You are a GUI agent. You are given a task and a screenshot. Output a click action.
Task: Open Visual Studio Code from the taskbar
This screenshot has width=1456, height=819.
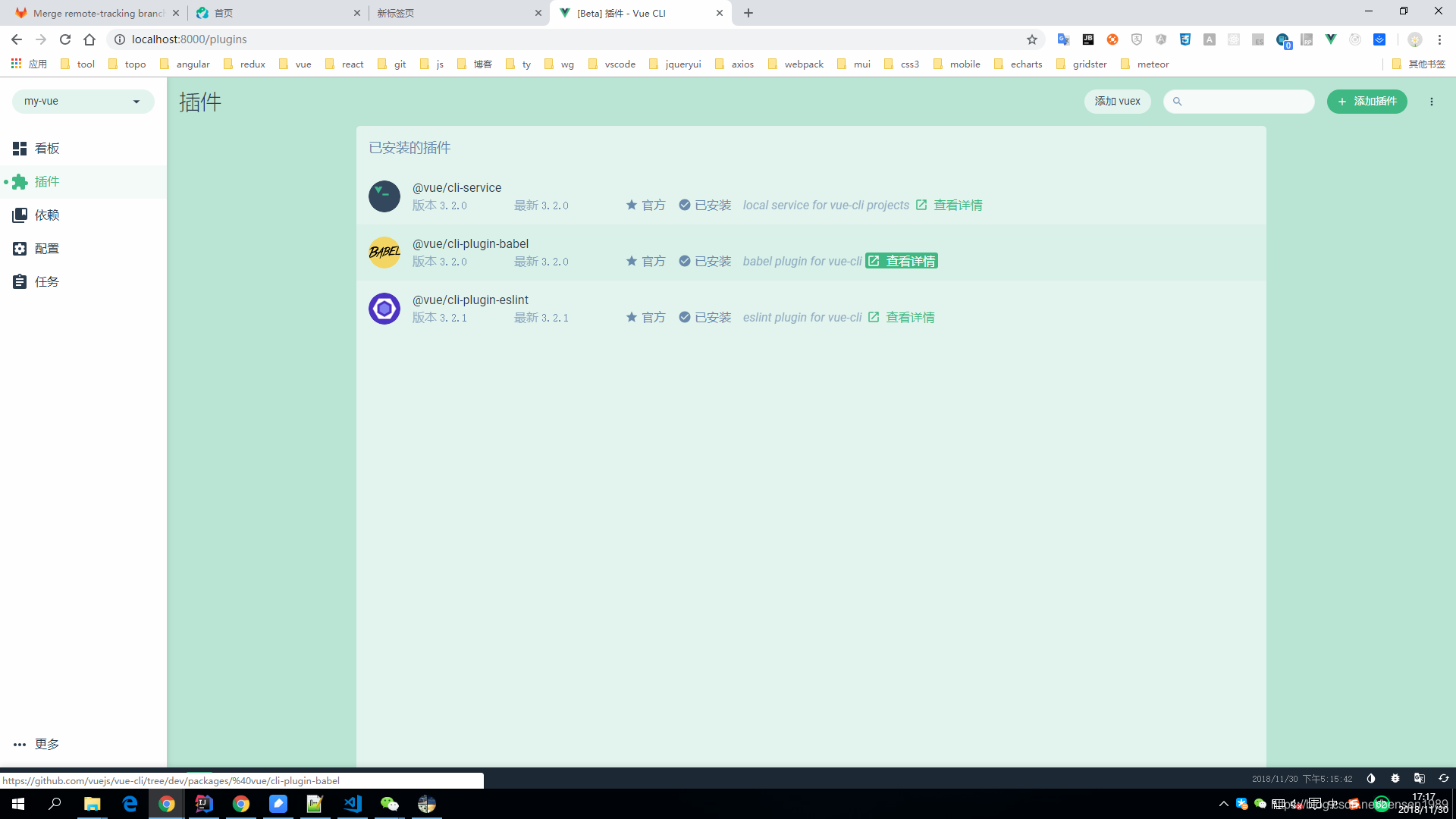click(353, 804)
